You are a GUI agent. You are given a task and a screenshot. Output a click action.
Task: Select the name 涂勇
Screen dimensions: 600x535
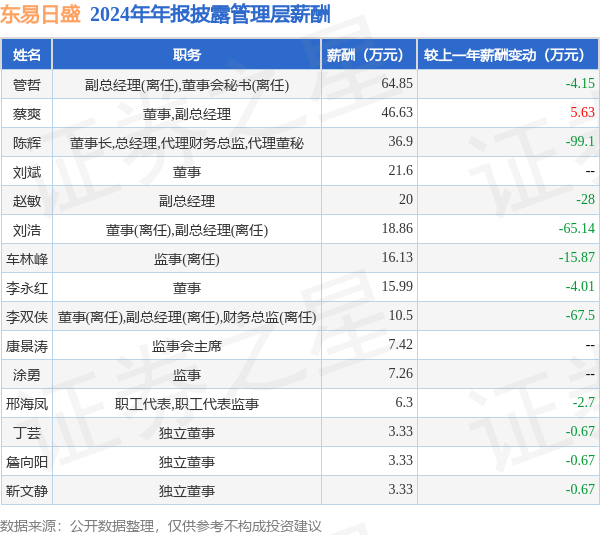(x=27, y=375)
